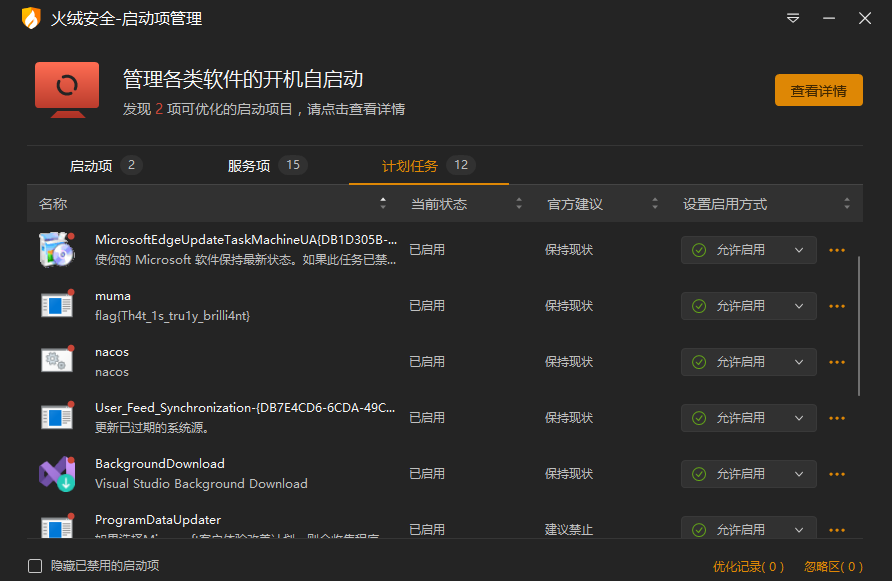Open more options for muma row

click(x=837, y=306)
